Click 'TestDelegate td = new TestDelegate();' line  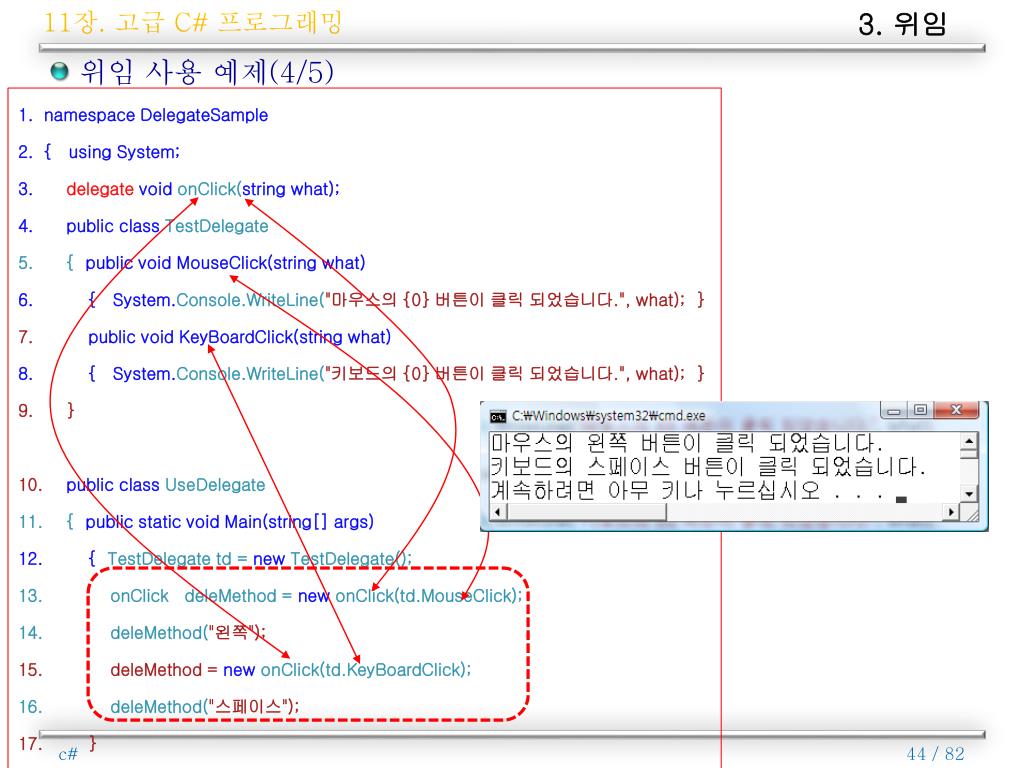tap(259, 559)
